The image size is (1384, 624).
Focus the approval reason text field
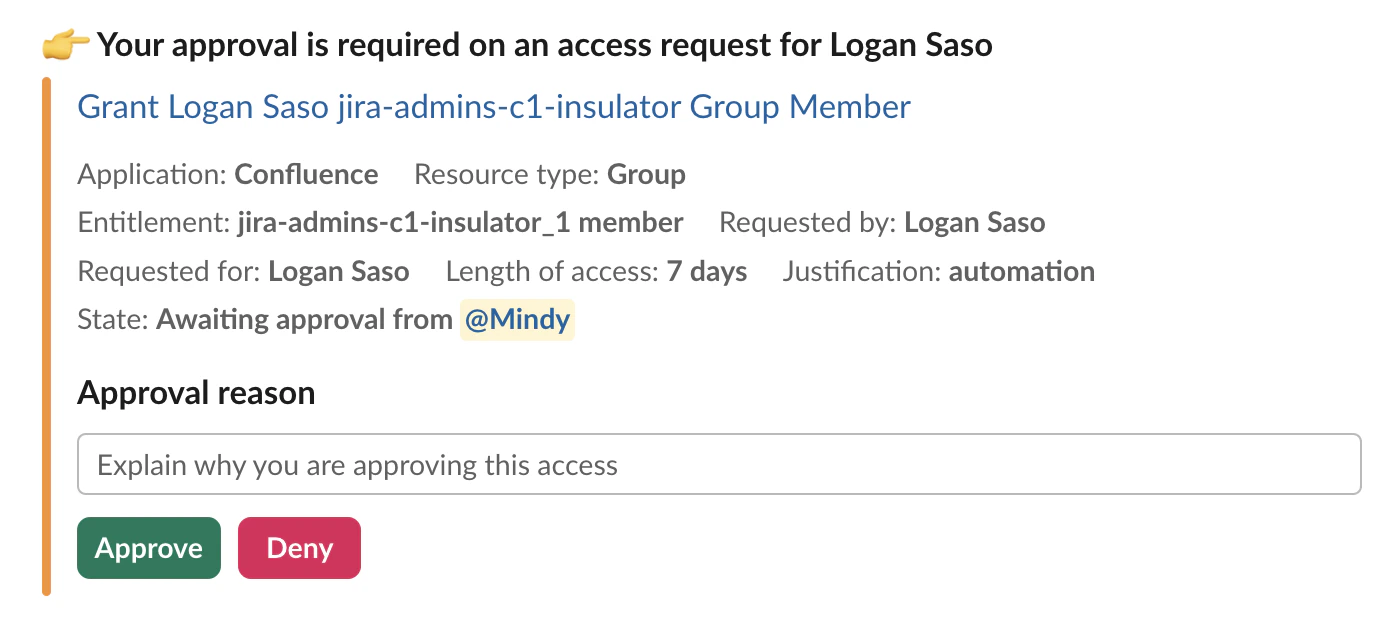719,465
